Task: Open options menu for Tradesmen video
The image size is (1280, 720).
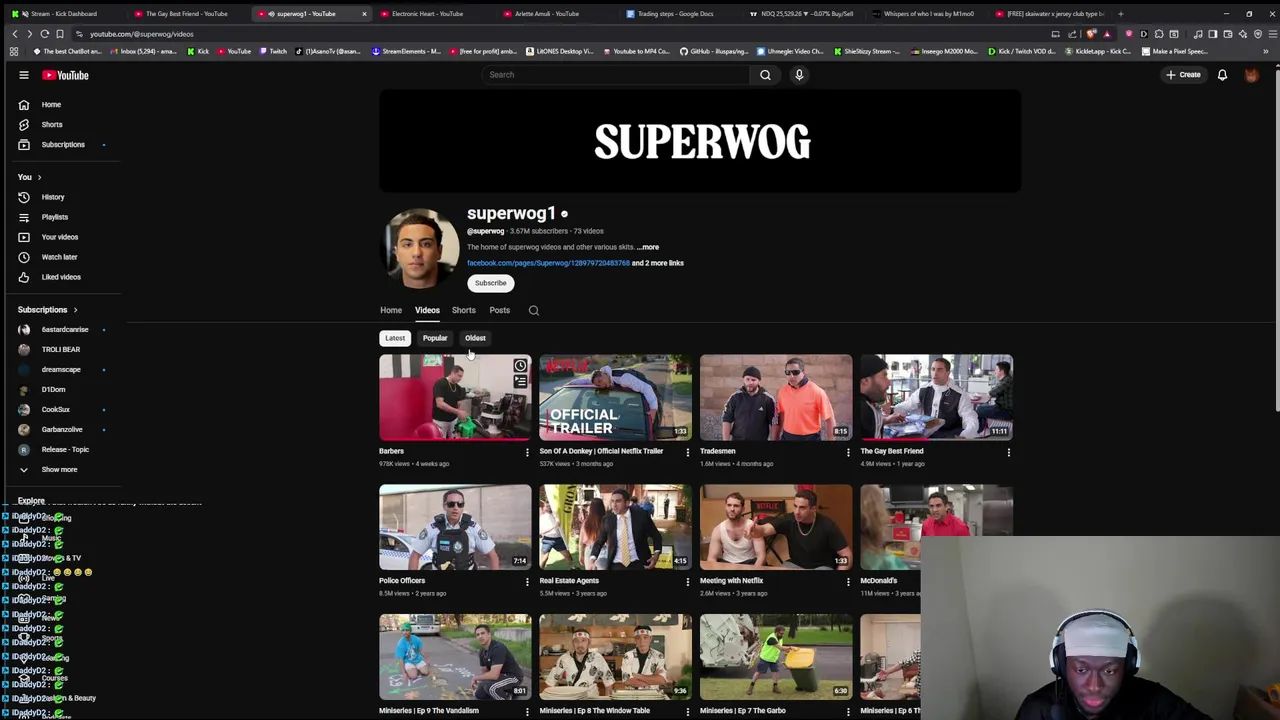Action: [x=848, y=452]
